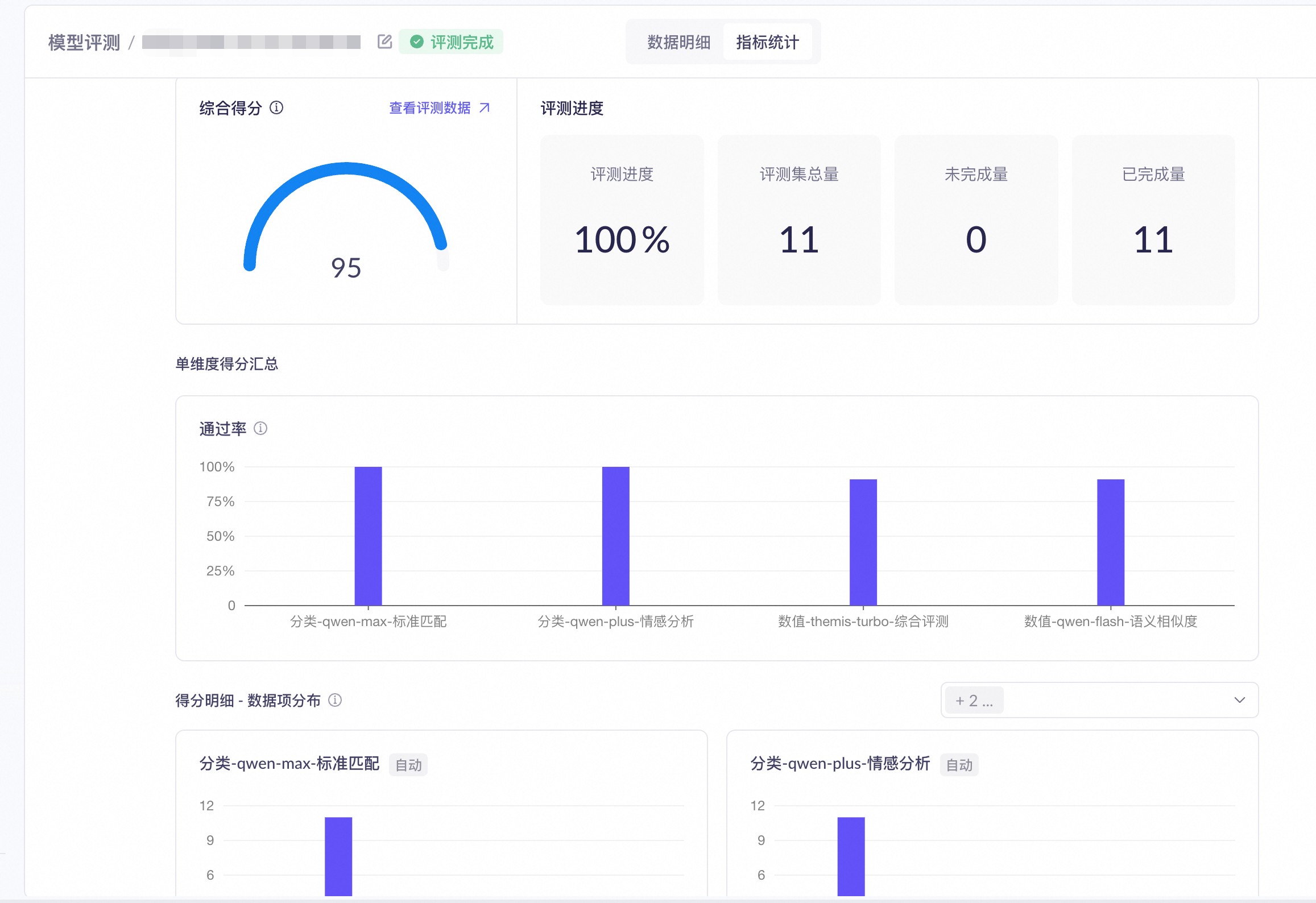The height and width of the screenshot is (903, 1316).
Task: Click the 数值-qwen-flash-语义相似度 bar
Action: [1111, 542]
